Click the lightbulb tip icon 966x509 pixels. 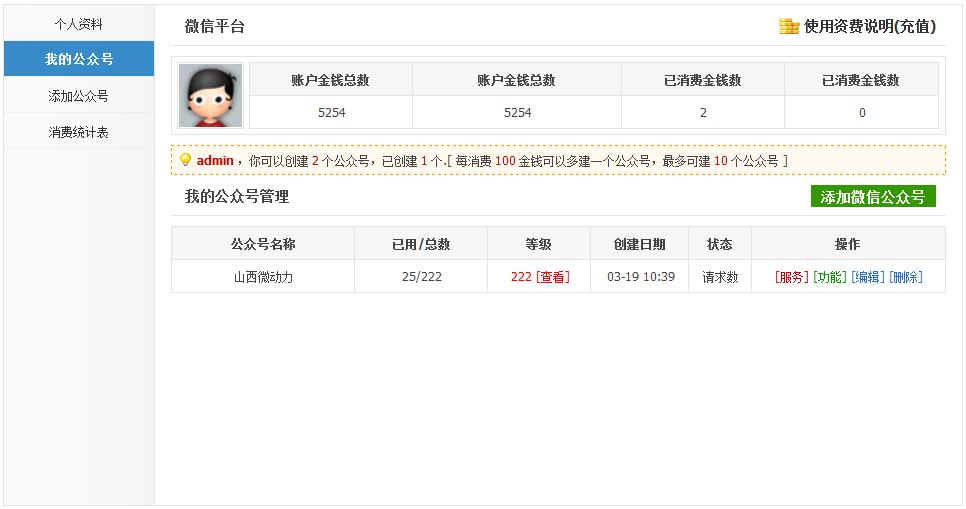(185, 160)
